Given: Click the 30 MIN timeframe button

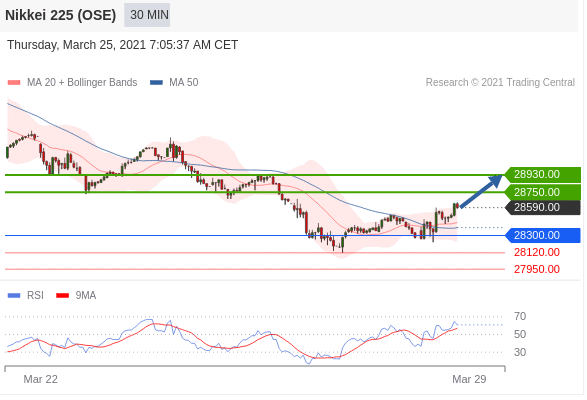Looking at the screenshot, I should 147,15.
